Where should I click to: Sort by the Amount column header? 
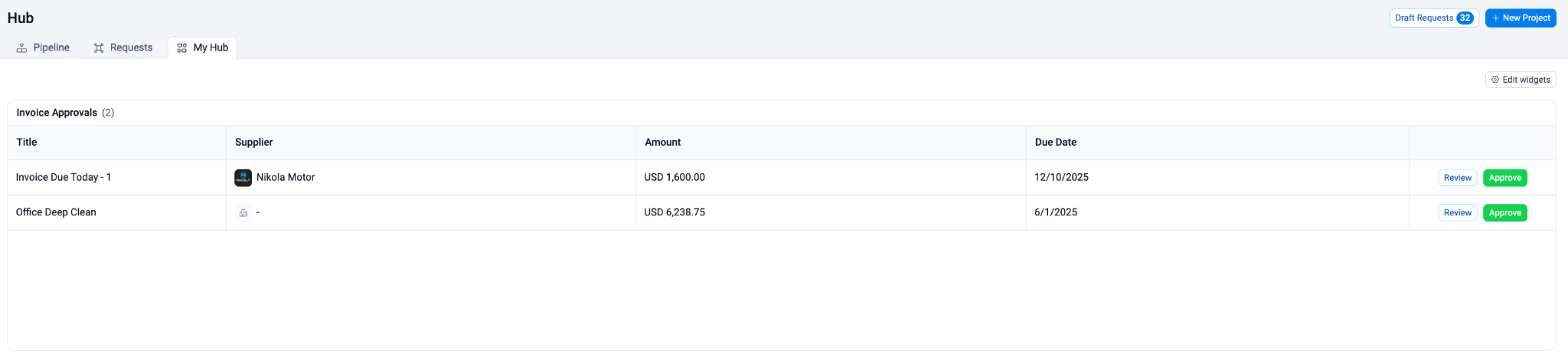pos(662,143)
